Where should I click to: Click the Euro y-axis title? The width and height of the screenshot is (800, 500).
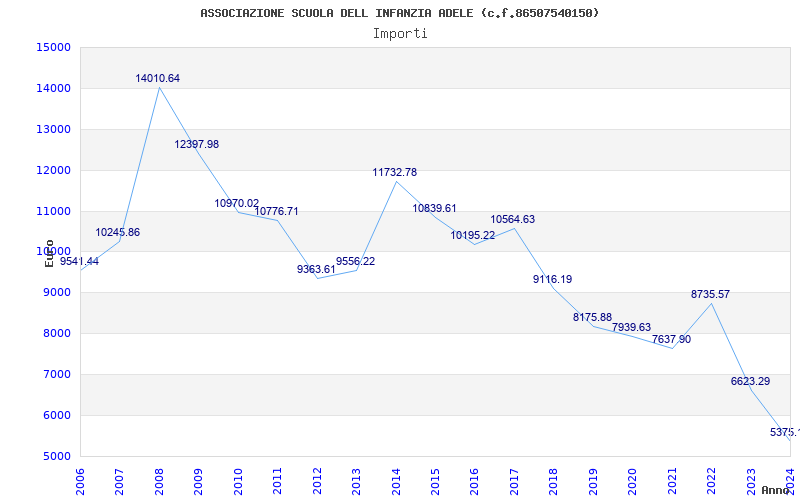(x=49, y=254)
